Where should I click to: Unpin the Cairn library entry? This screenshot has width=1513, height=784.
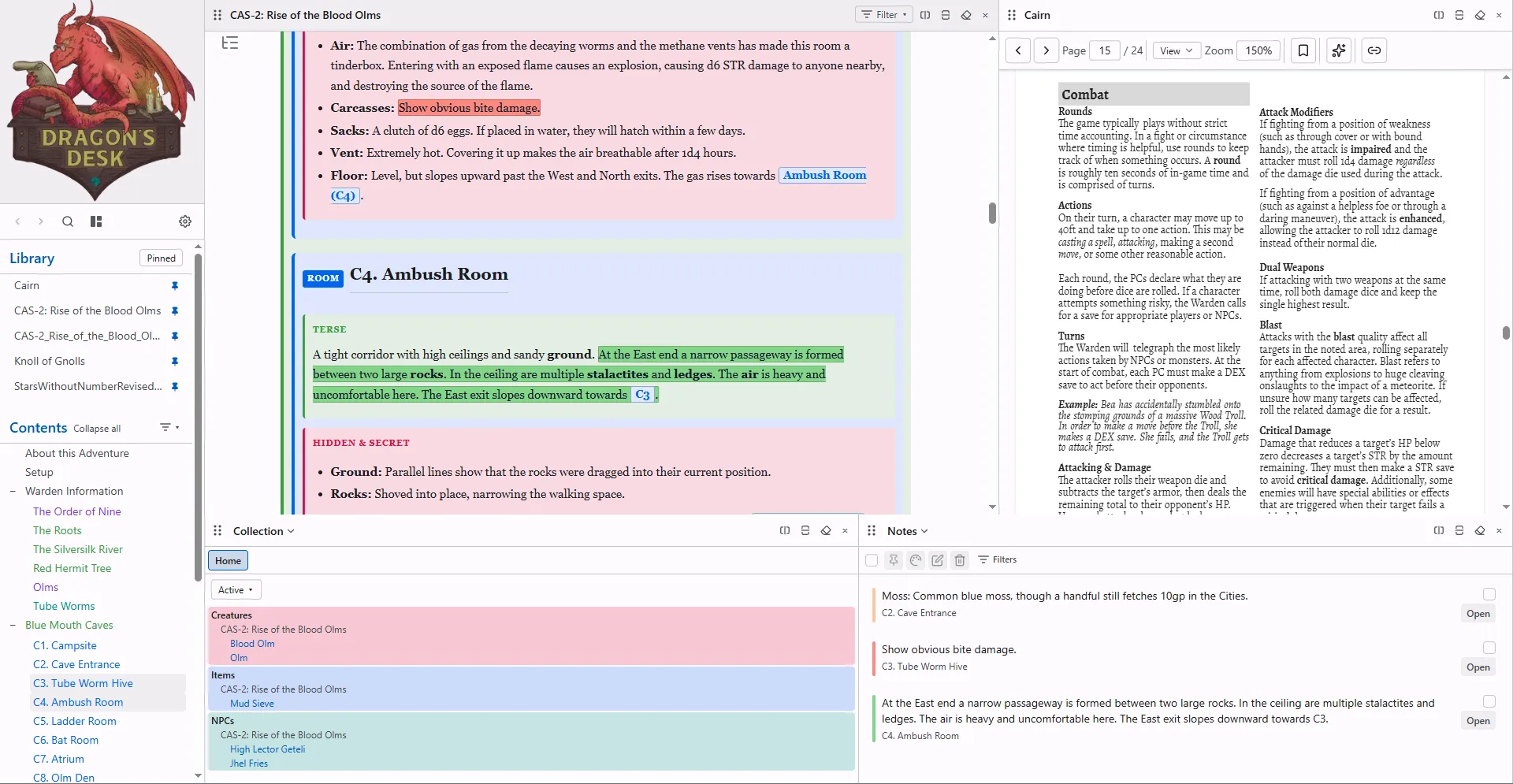(x=175, y=286)
